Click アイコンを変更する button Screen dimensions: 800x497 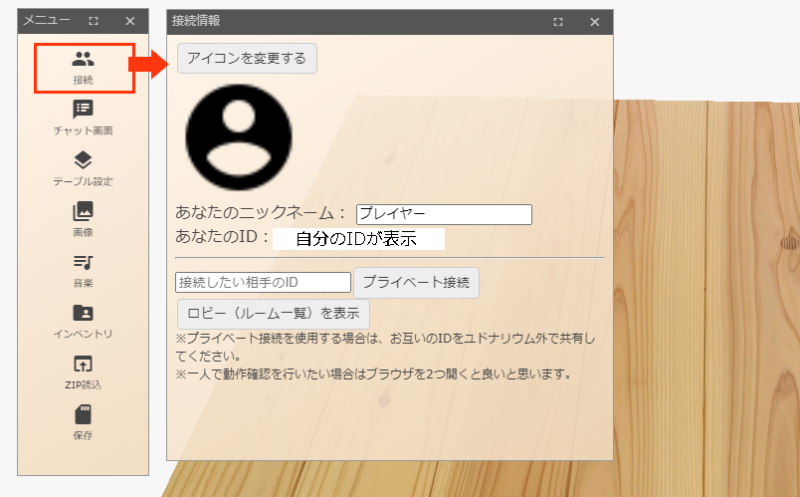pyautogui.click(x=247, y=58)
